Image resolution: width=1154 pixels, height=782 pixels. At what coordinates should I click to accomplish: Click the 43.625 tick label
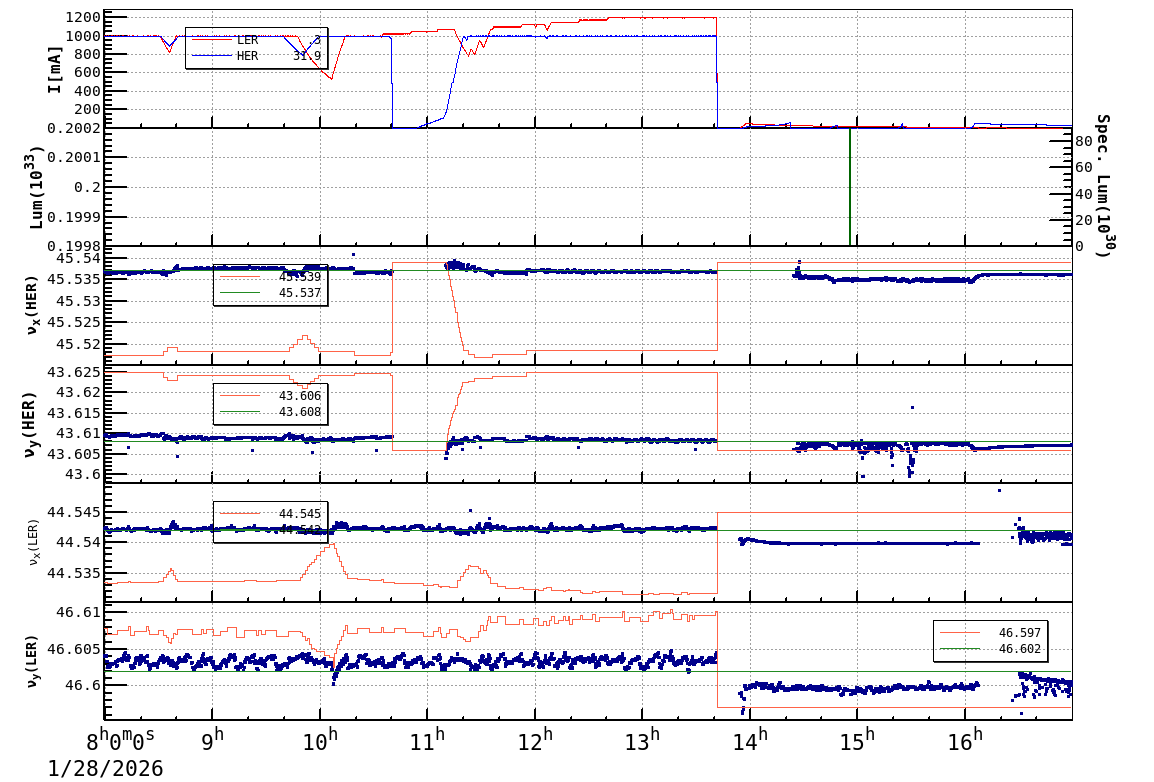[74, 372]
